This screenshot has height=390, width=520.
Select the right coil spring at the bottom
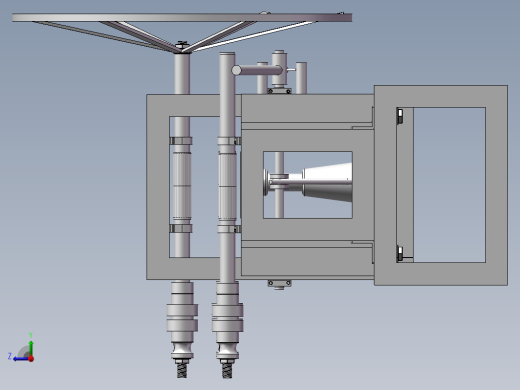[x=227, y=371]
